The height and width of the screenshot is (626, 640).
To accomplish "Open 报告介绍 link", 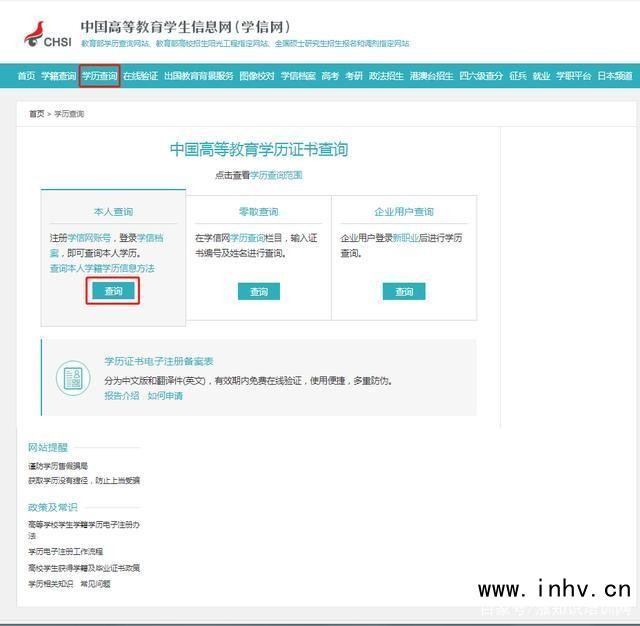I will pyautogui.click(x=122, y=395).
